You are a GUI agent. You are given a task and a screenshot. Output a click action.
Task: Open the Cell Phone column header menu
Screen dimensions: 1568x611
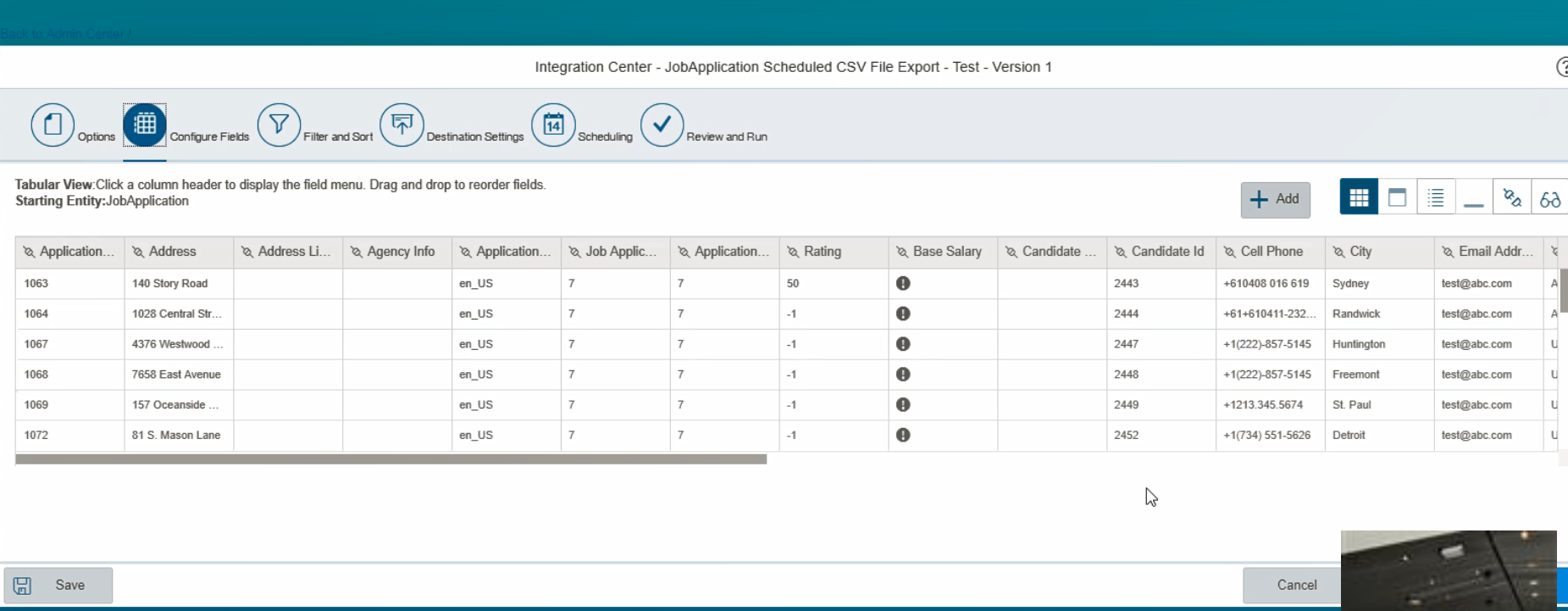point(1272,252)
